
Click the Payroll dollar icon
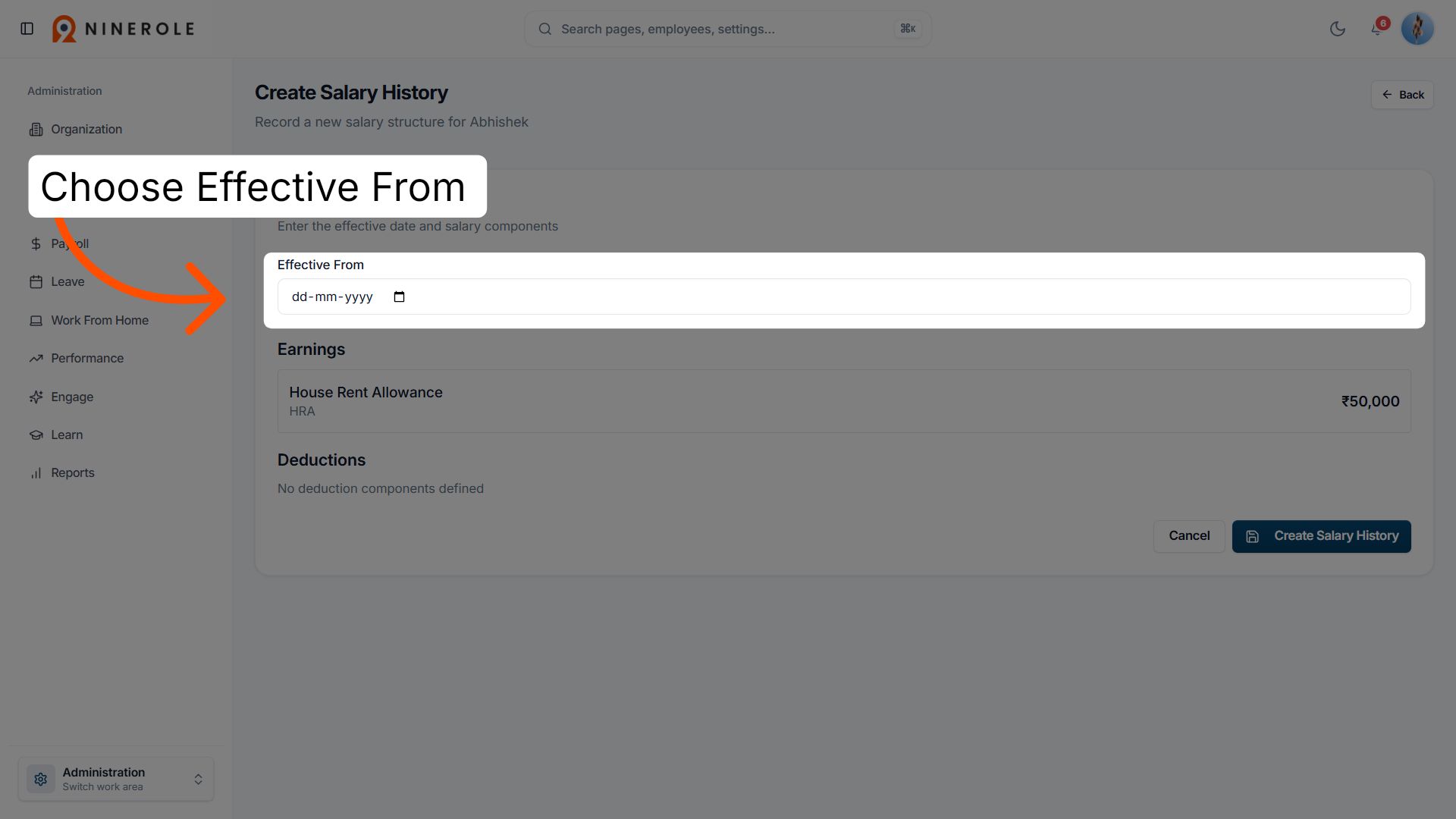click(x=36, y=244)
